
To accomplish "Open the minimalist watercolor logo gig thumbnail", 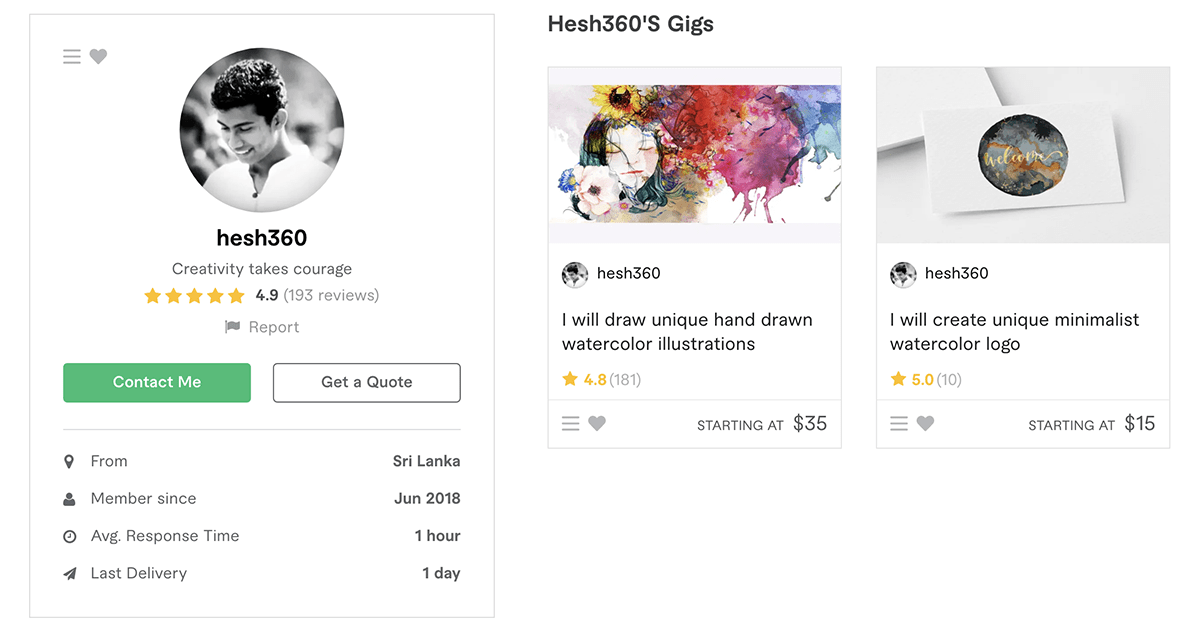I will pos(1023,155).
